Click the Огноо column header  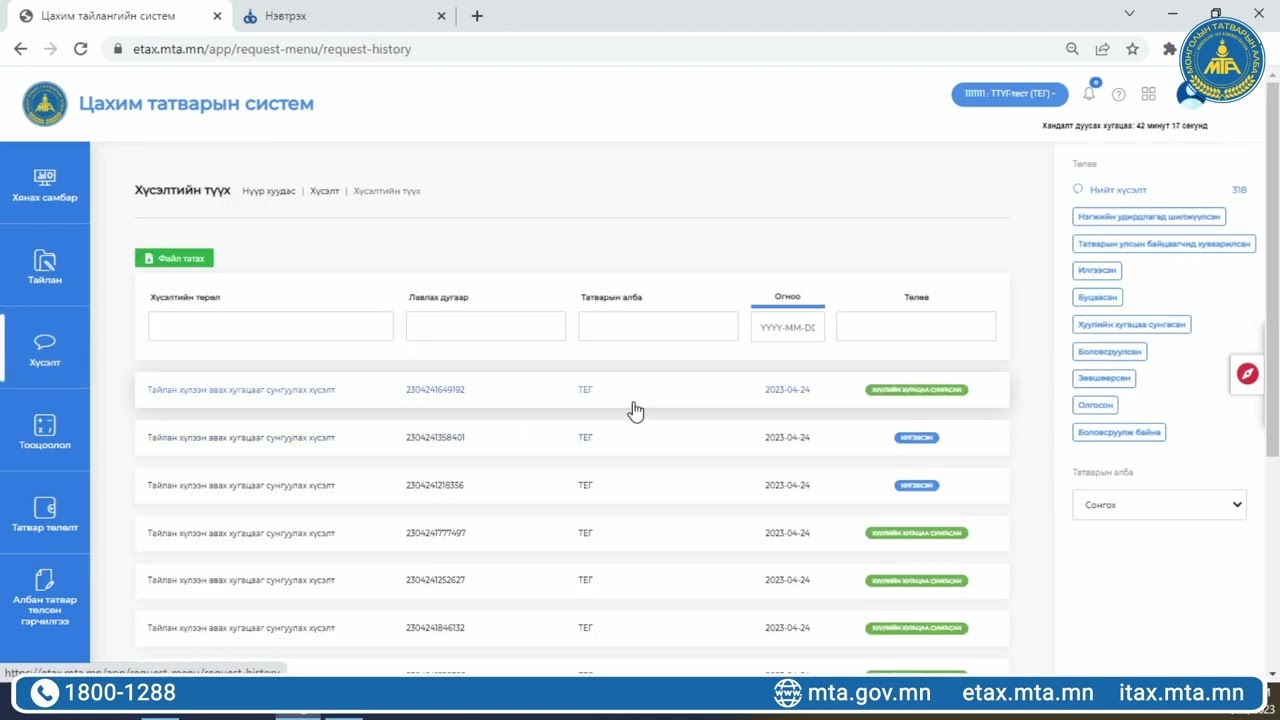[x=788, y=297]
